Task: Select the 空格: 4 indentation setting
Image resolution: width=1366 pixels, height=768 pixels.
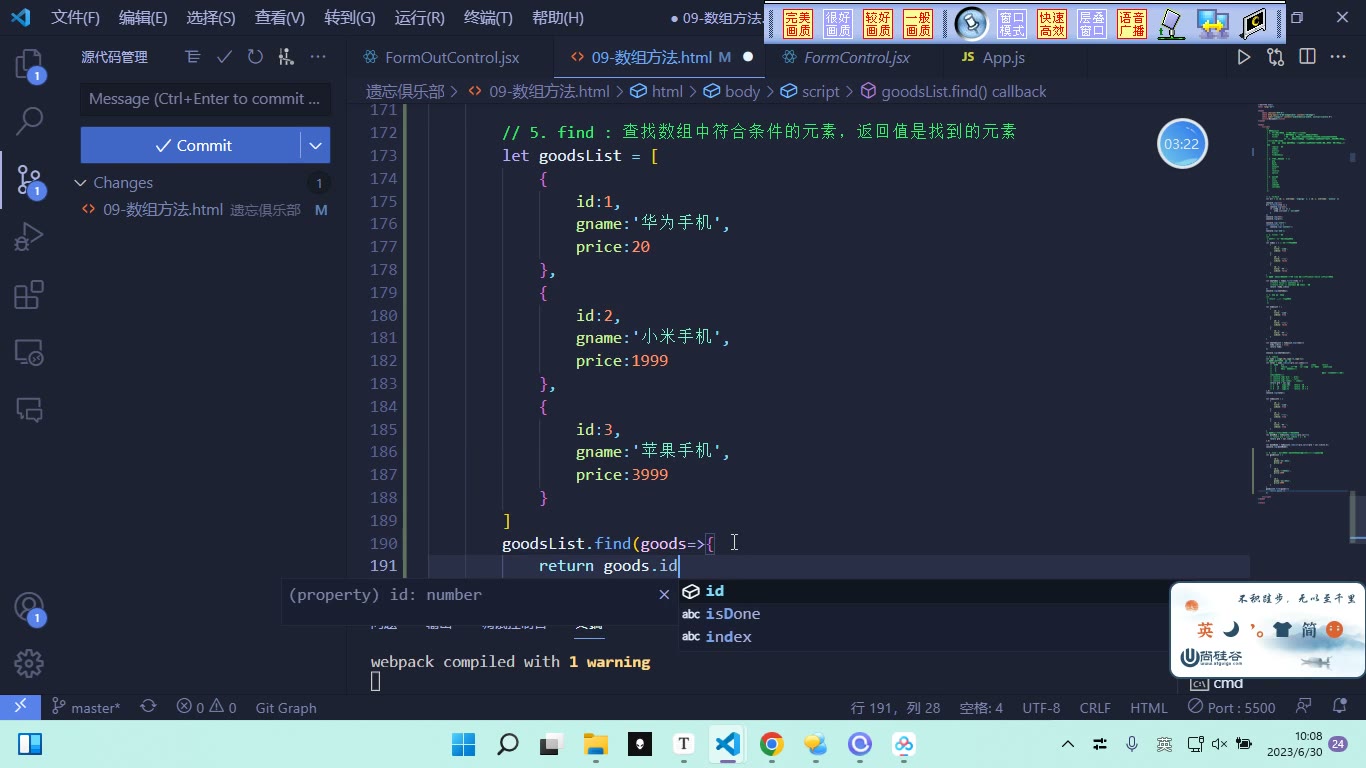Action: tap(981, 707)
